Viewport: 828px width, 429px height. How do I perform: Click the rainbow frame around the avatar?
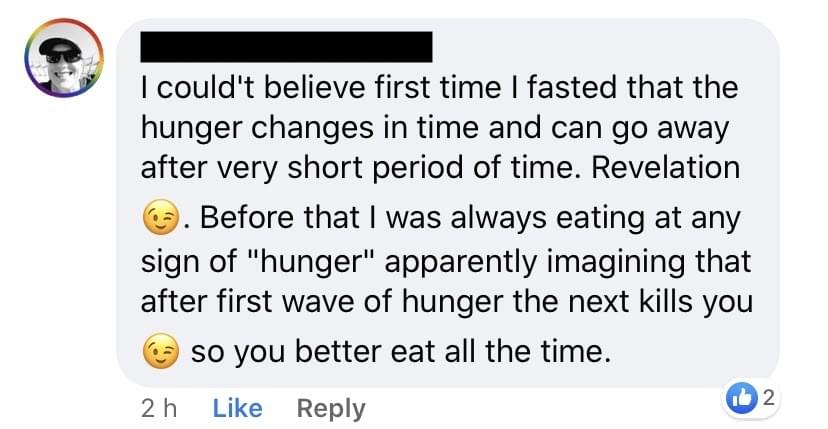[x=64, y=21]
